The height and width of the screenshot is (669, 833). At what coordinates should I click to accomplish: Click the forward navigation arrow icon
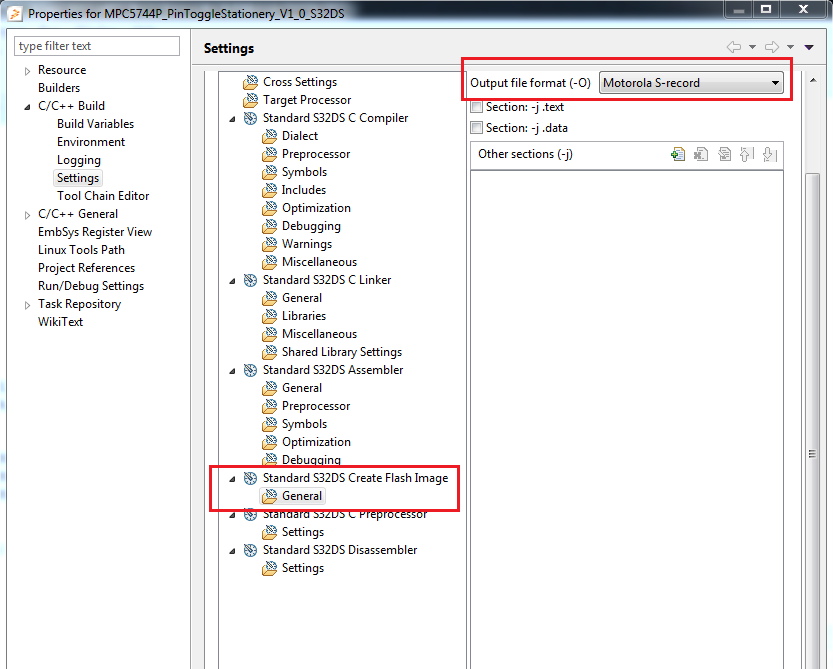click(x=772, y=47)
